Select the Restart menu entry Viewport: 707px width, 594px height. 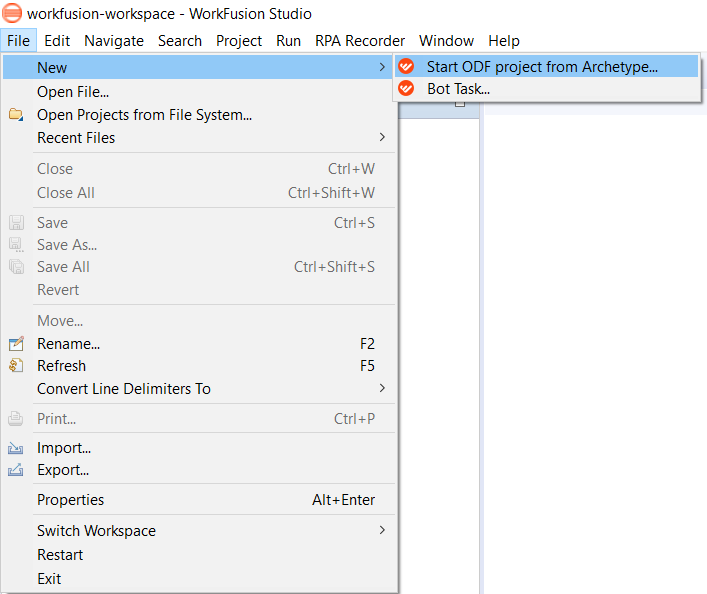198,555
